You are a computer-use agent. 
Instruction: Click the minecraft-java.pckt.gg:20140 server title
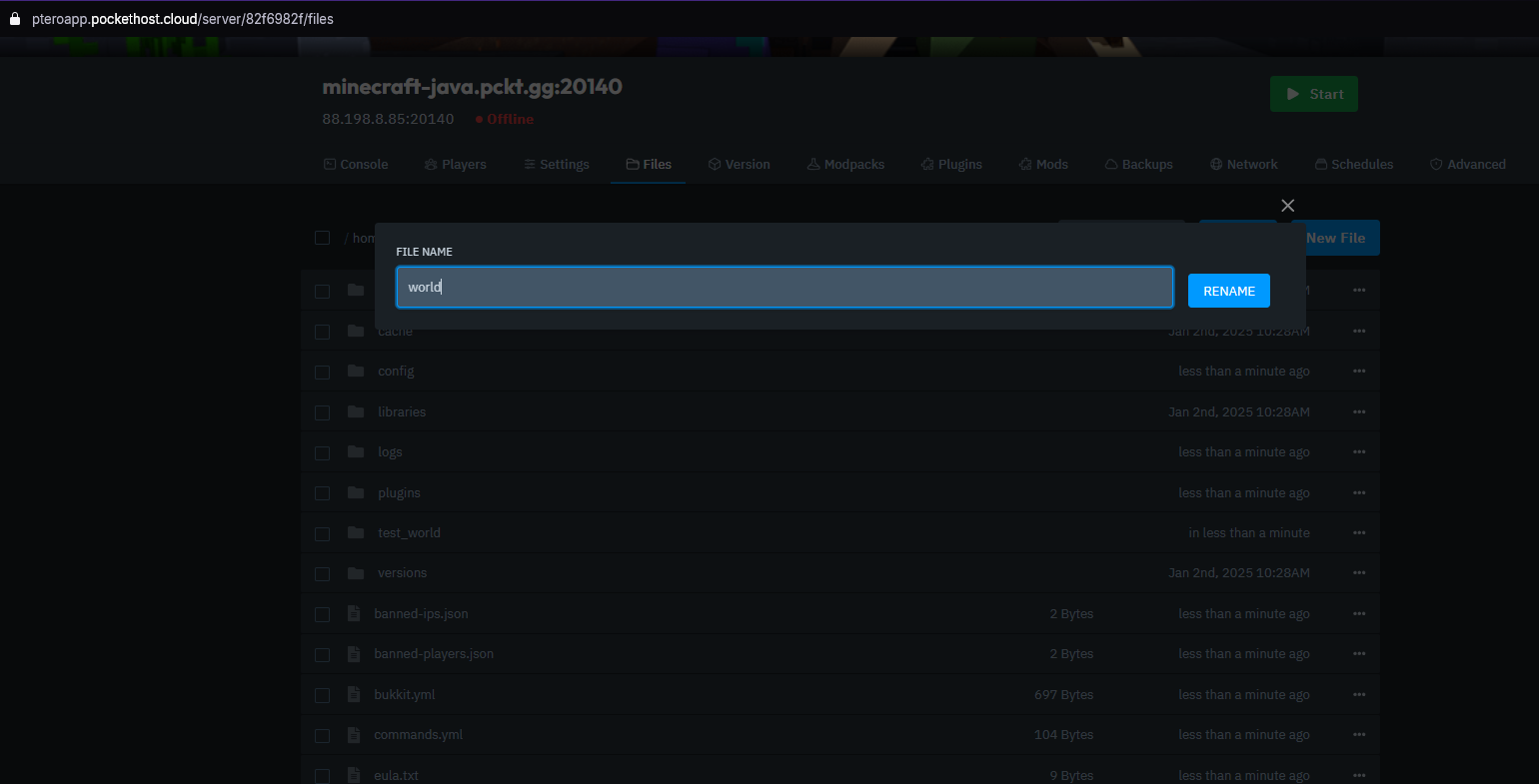(473, 87)
